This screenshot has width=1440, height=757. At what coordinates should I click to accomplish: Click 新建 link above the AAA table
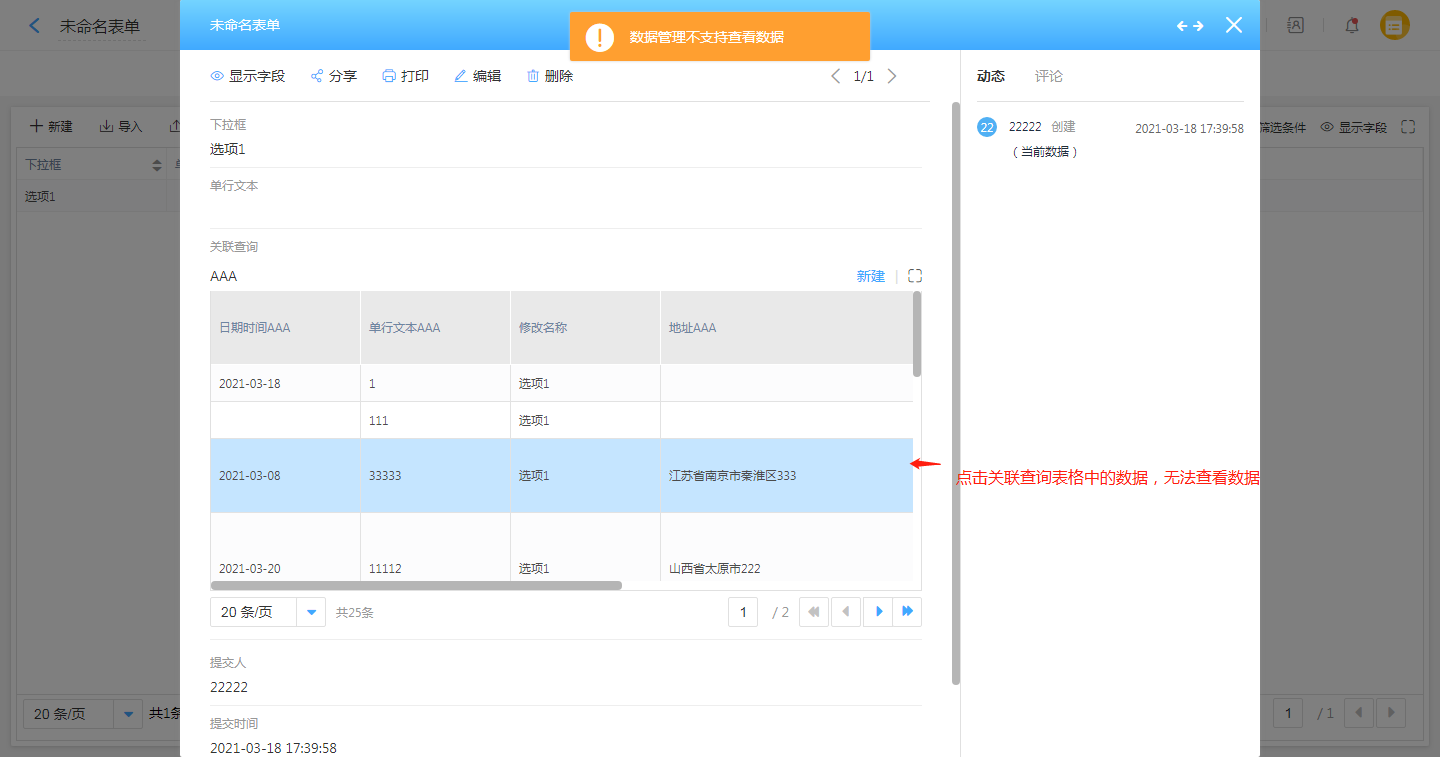870,276
